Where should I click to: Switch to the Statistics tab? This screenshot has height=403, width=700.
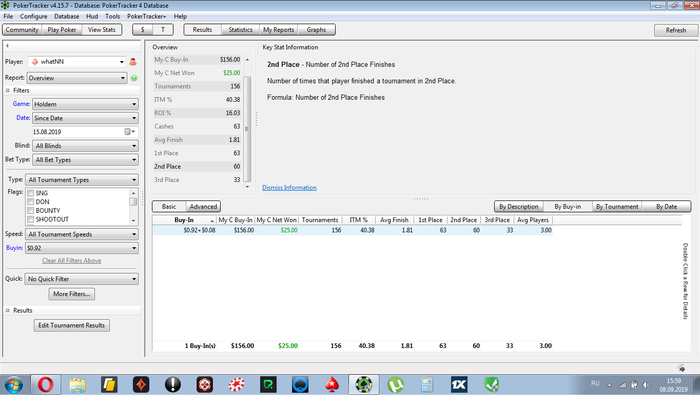click(241, 30)
